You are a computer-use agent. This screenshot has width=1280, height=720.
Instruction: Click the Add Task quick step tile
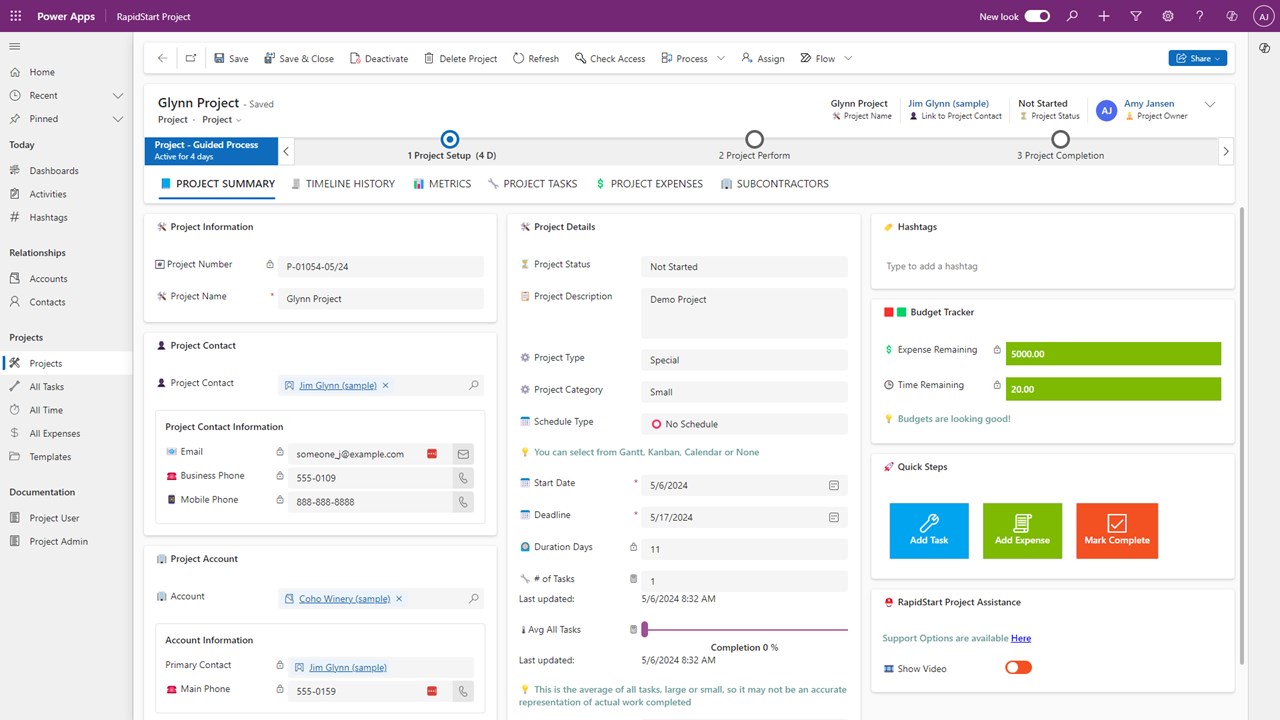point(929,530)
